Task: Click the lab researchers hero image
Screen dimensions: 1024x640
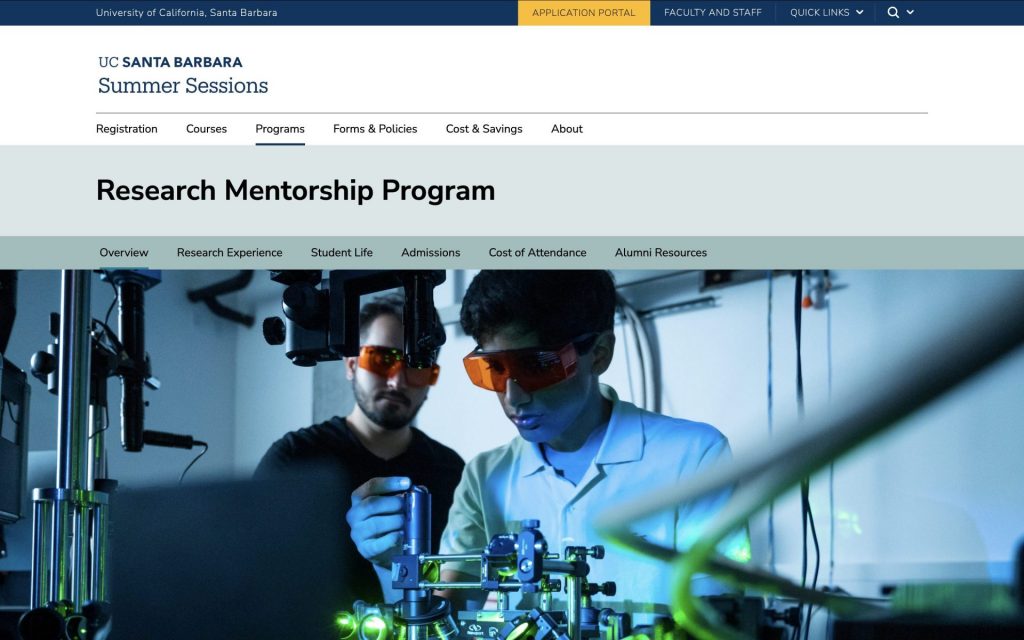Action: (x=512, y=455)
